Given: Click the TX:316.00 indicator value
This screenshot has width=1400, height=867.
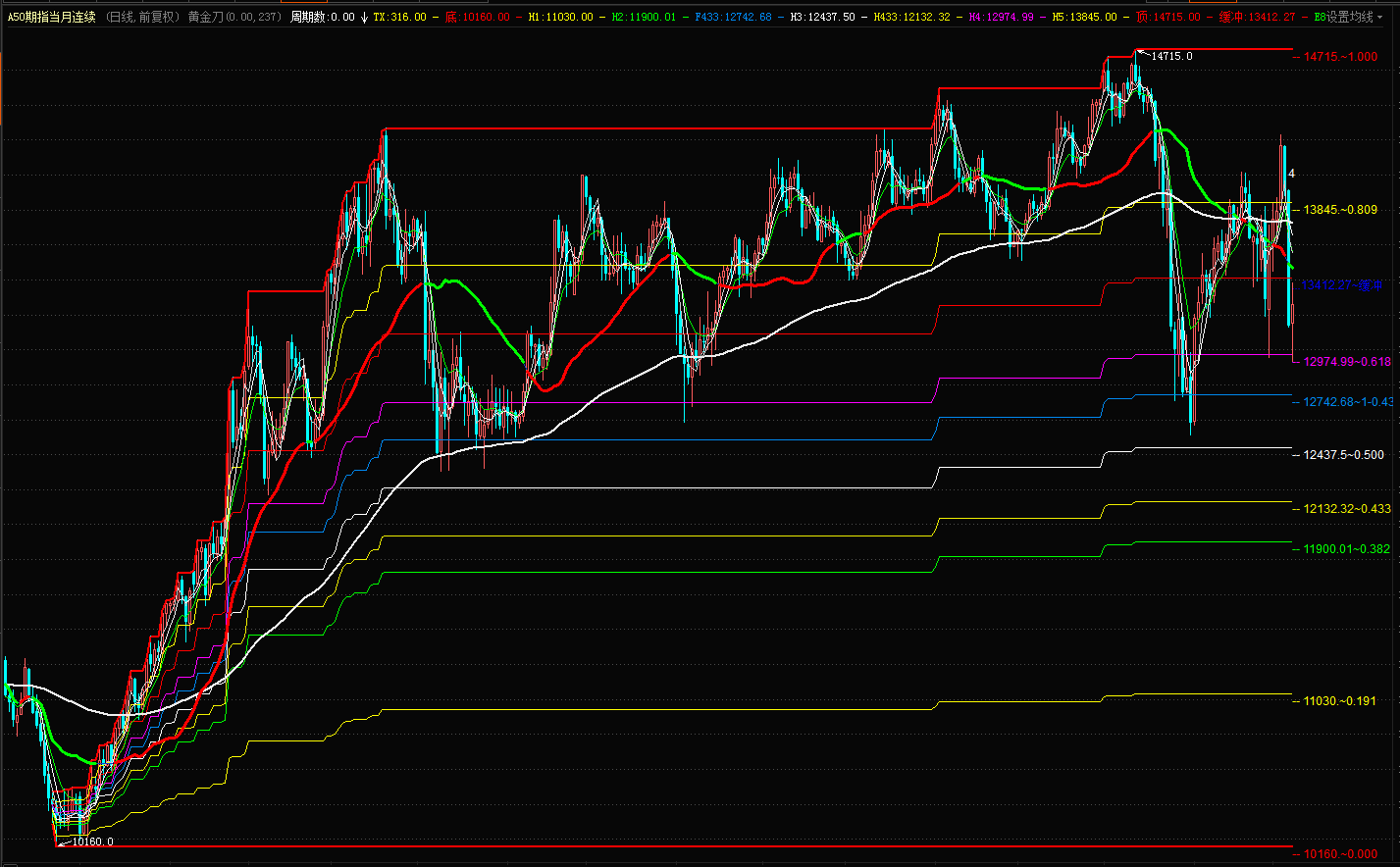Looking at the screenshot, I should pos(399,17).
